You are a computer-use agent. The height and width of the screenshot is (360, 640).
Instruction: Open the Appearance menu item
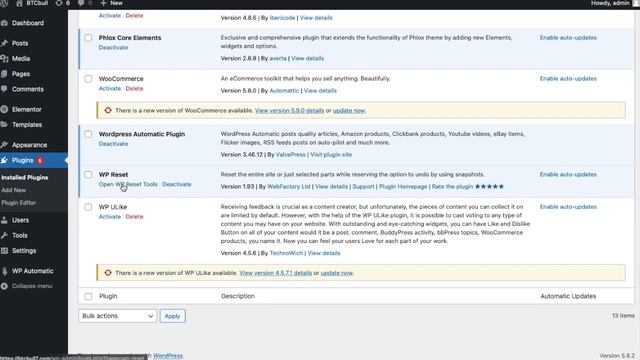click(x=29, y=145)
